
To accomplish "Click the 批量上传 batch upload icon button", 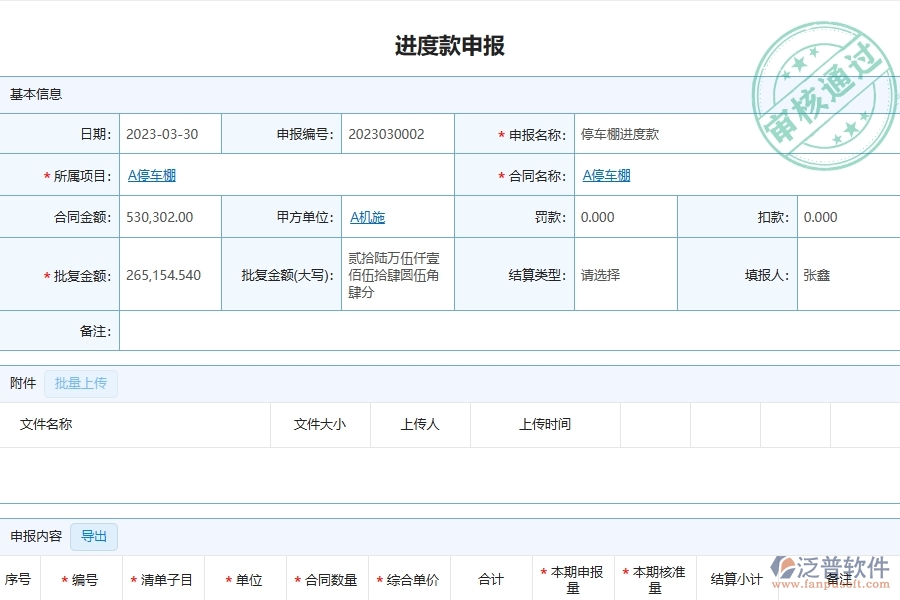I will pos(81,383).
